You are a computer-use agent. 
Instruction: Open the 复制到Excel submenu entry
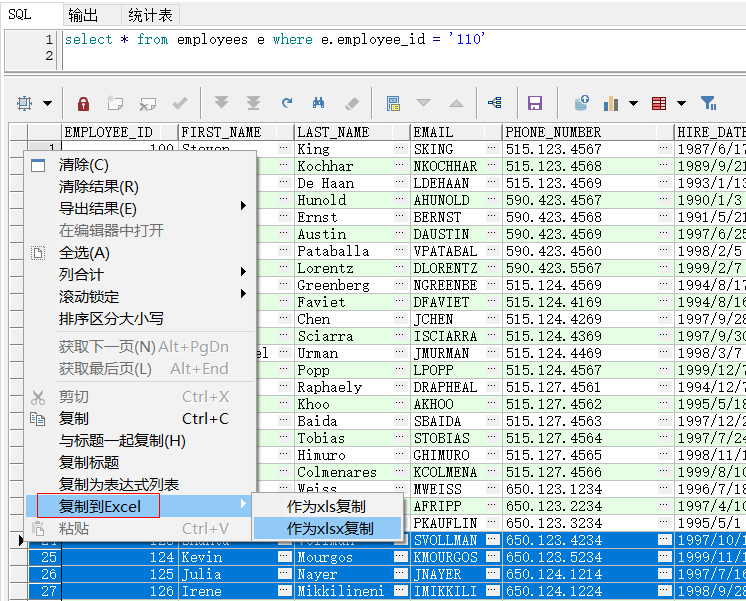[x=138, y=506]
